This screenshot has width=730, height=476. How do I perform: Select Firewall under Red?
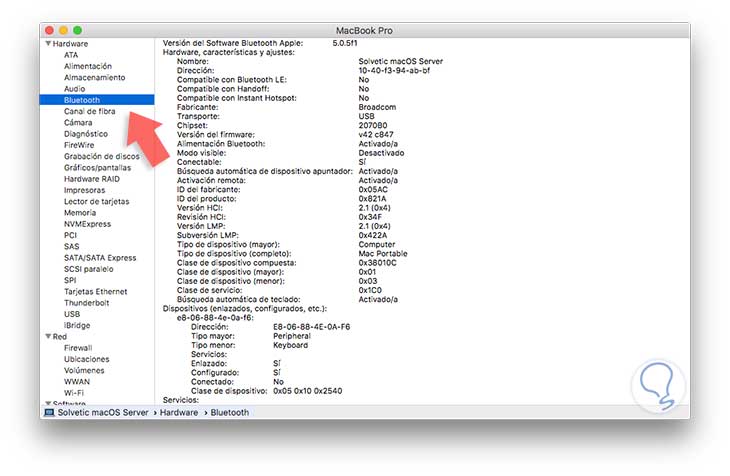tap(78, 348)
